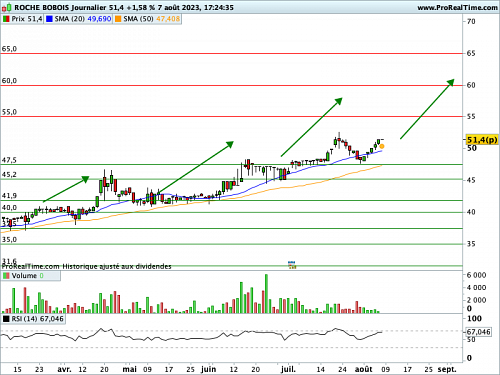Click the 100 mark on the RSI axis
This screenshot has width=500, height=375.
pyautogui.click(x=474, y=319)
